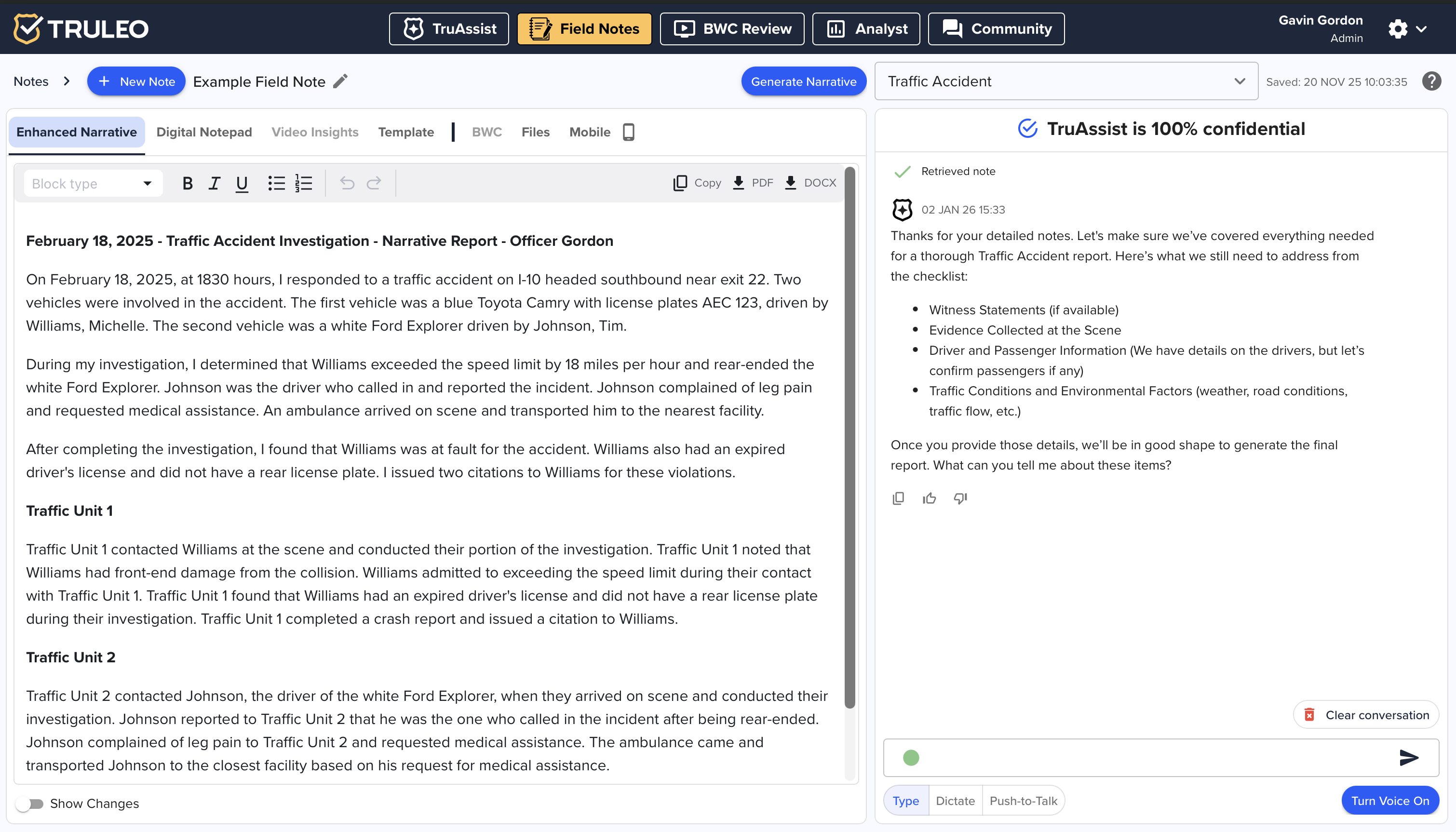Click the Bold formatting icon
The image size is (1456, 832).
point(187,183)
